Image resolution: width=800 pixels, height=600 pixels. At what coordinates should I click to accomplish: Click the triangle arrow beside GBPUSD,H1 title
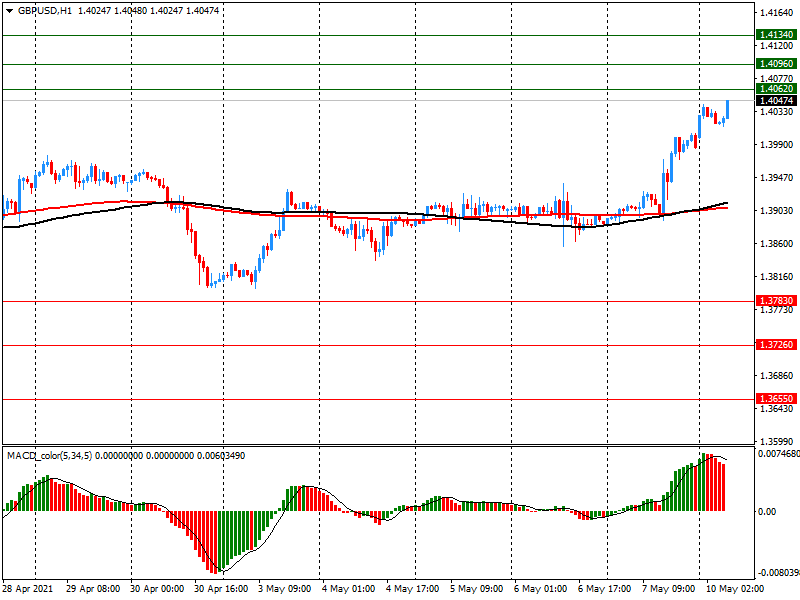point(8,10)
